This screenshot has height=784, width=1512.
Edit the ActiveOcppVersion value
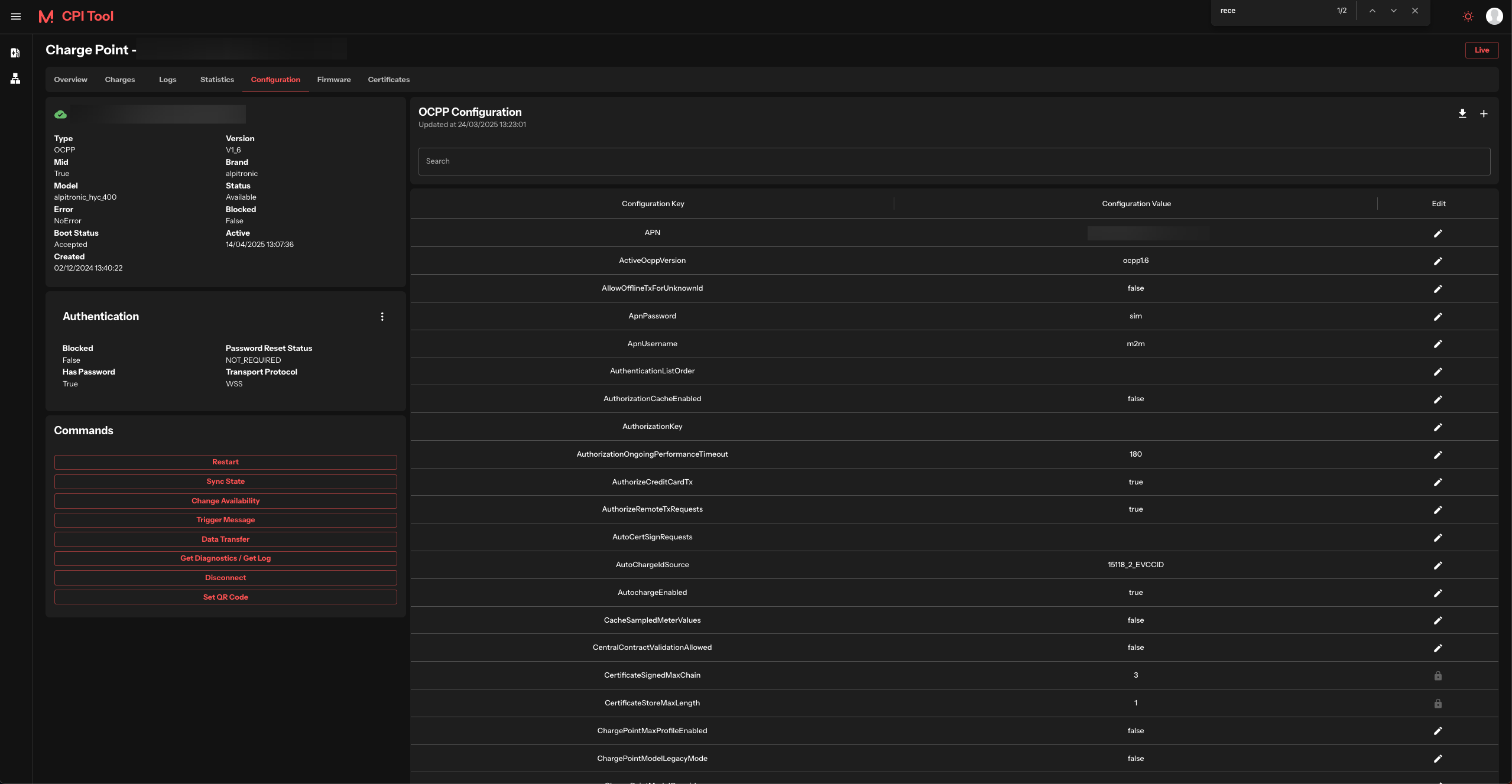pyautogui.click(x=1438, y=261)
